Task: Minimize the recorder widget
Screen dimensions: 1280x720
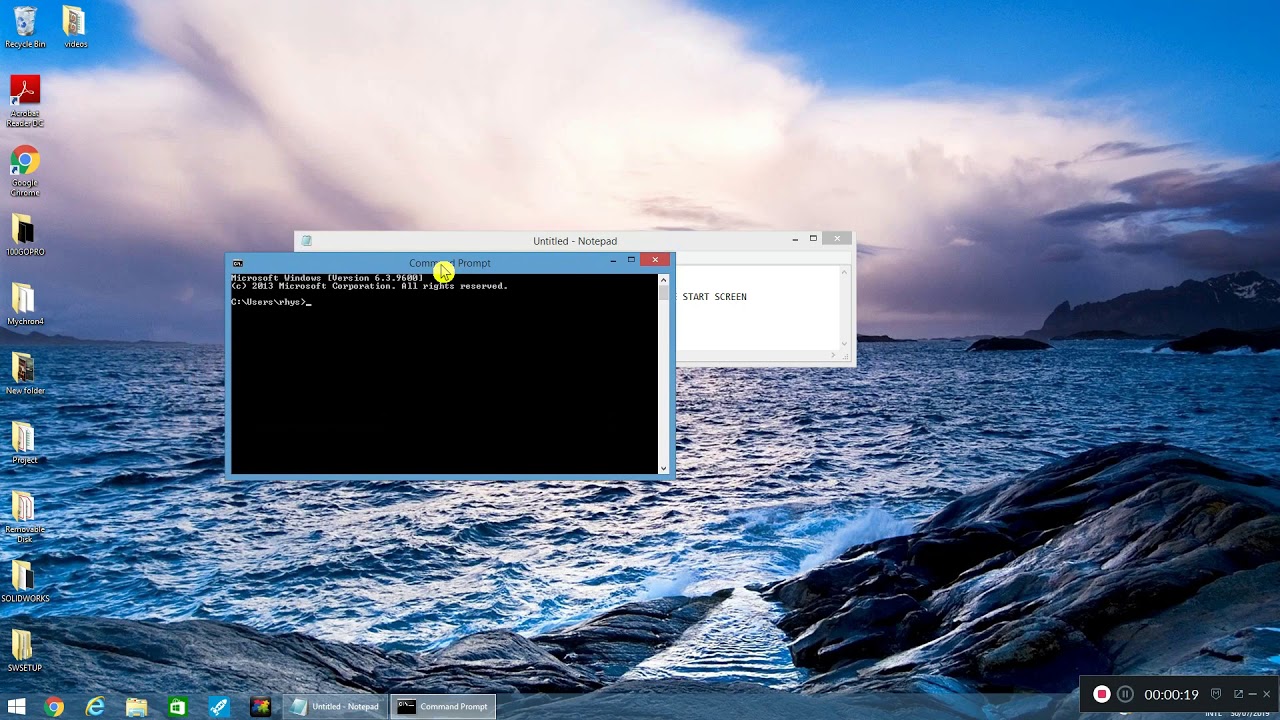Action: [1252, 694]
